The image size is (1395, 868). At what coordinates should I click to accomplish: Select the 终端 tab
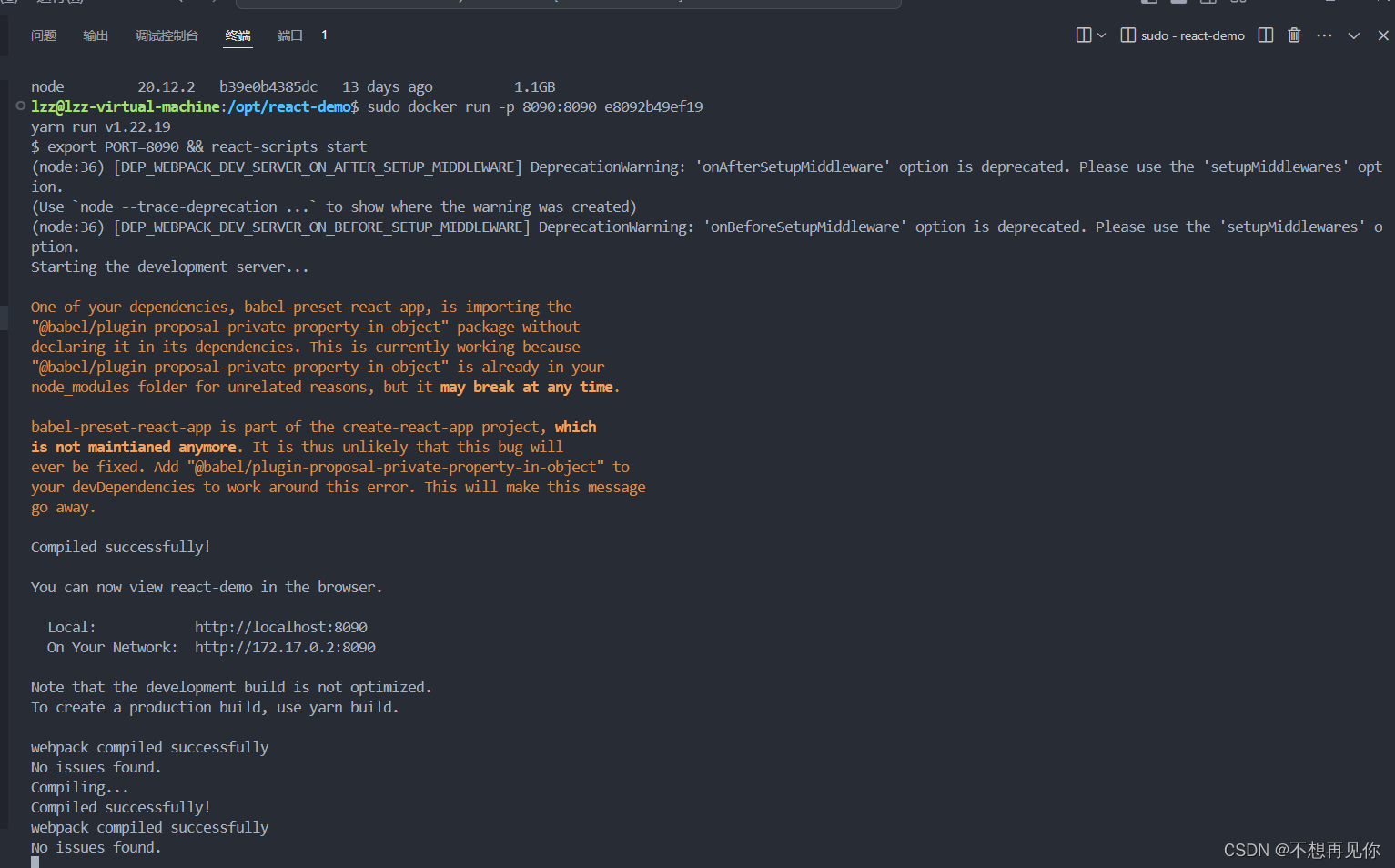[x=238, y=35]
